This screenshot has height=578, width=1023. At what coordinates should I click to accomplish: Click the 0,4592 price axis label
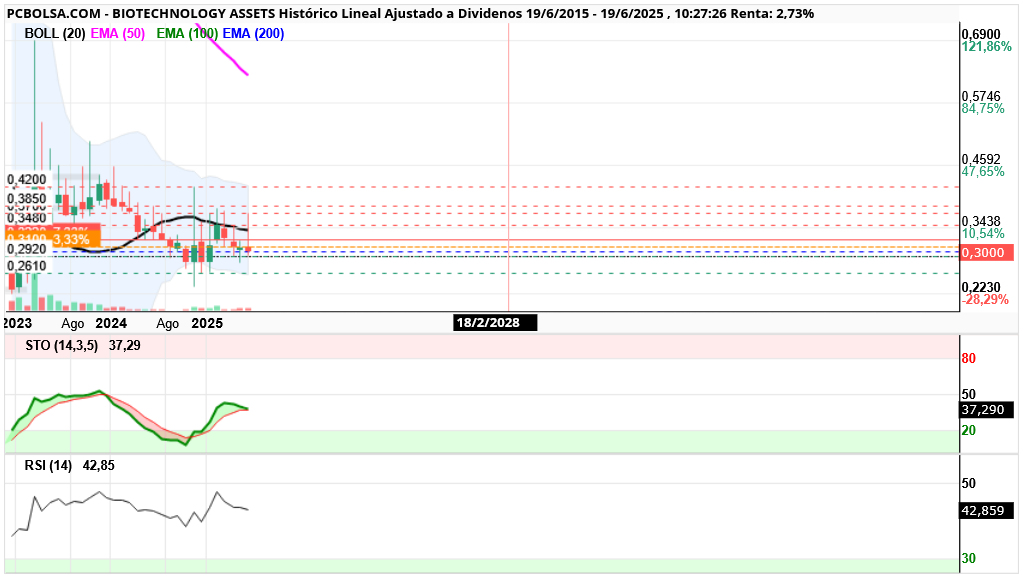981,159
